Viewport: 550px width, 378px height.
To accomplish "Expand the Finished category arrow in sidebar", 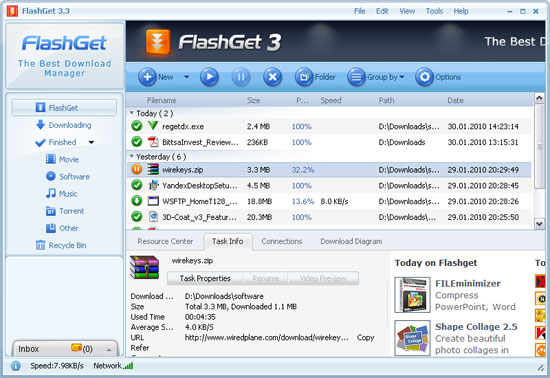I will click(91, 142).
